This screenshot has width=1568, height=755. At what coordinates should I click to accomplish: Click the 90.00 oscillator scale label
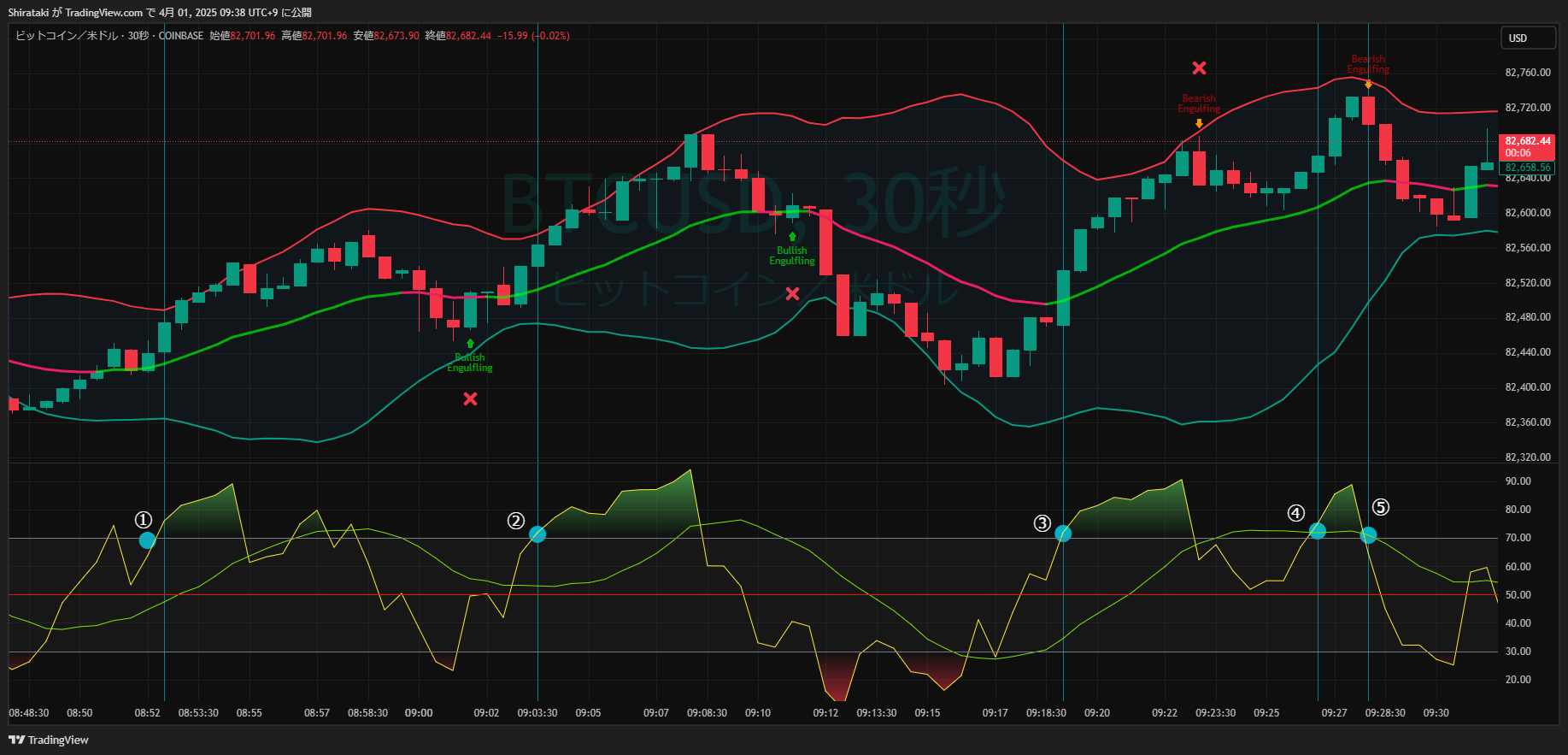coord(1518,481)
